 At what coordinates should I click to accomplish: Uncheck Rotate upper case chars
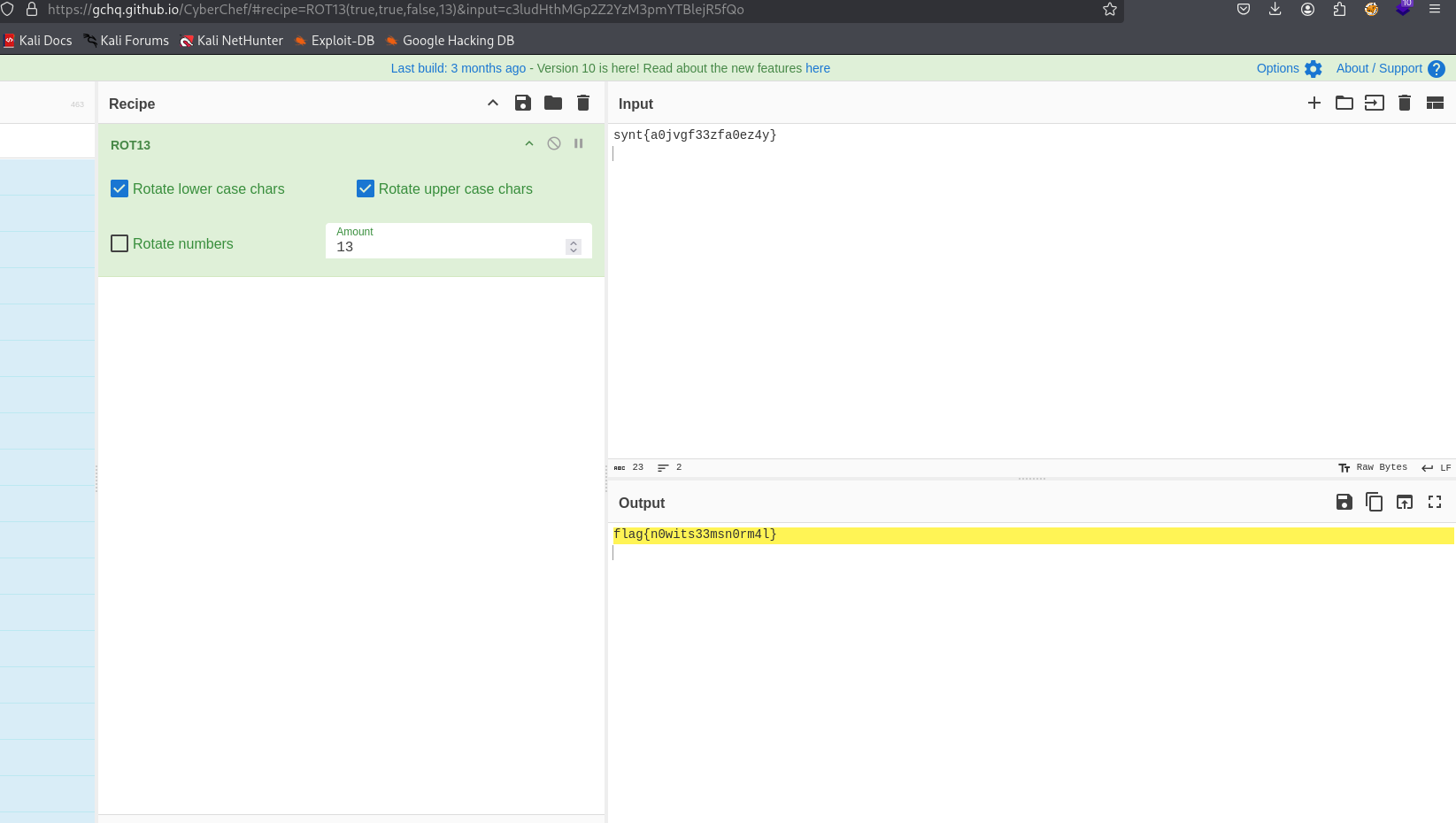click(366, 188)
